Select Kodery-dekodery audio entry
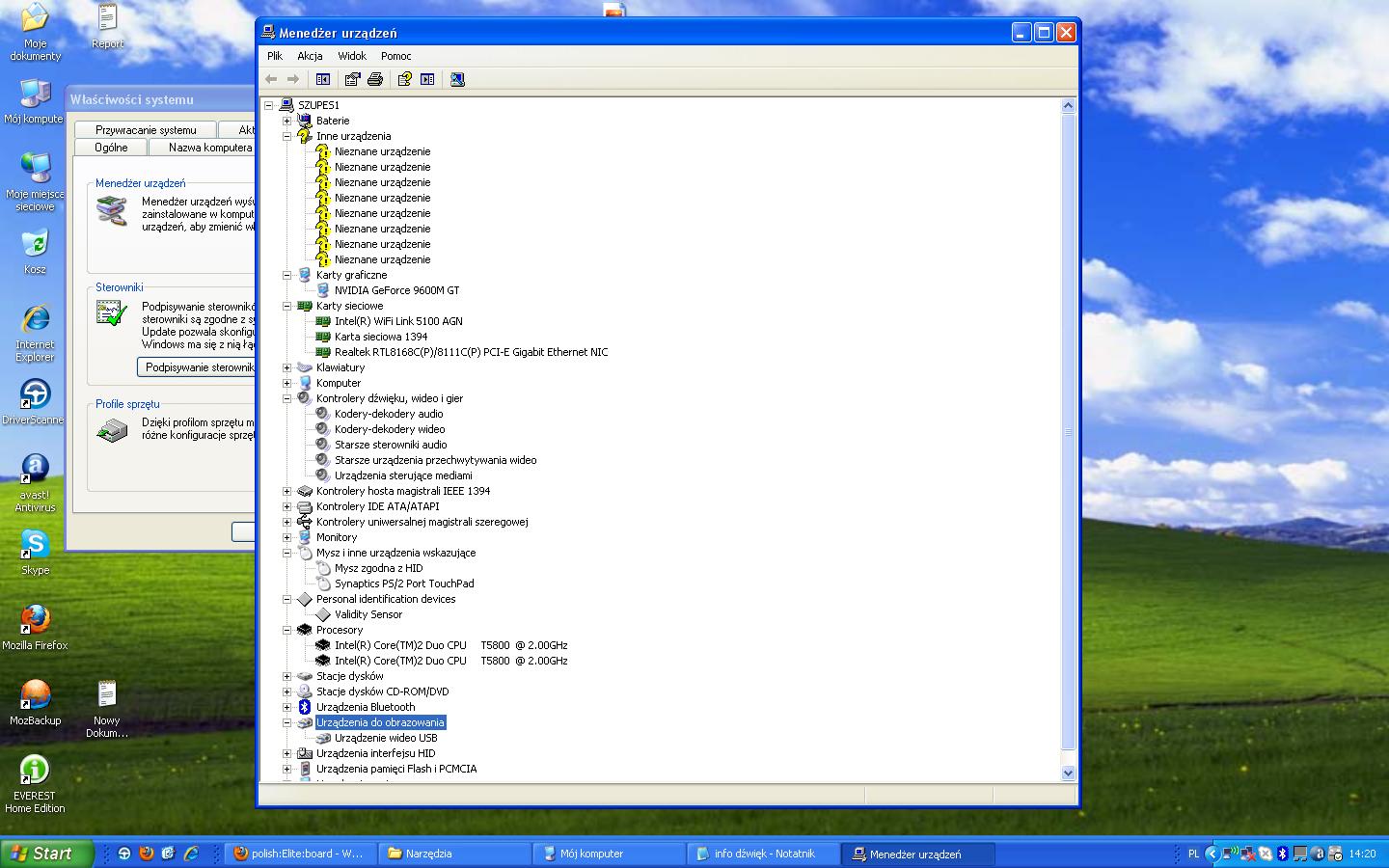The width and height of the screenshot is (1389, 868). [x=389, y=414]
